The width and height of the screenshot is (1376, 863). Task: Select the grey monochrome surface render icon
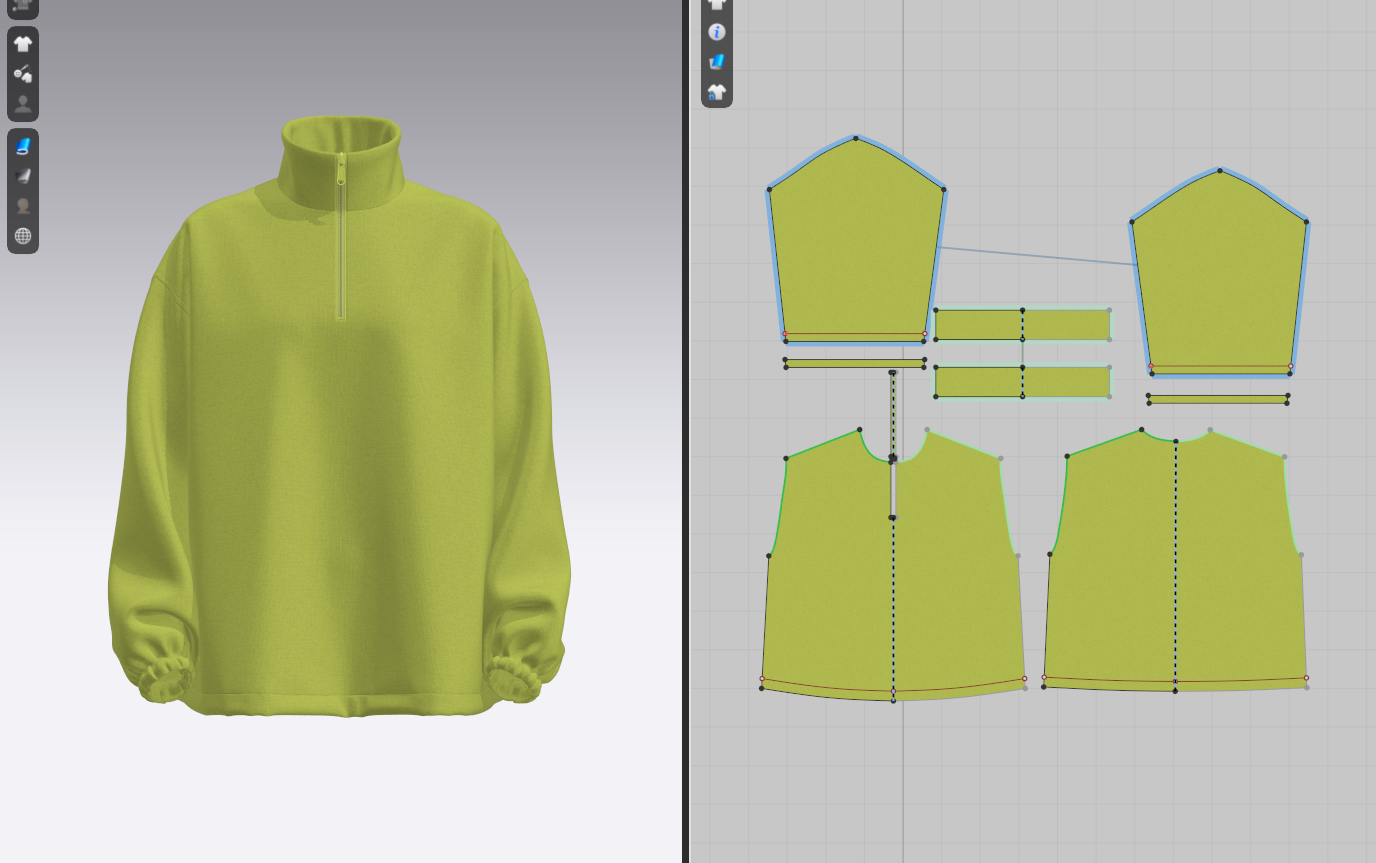[x=23, y=176]
